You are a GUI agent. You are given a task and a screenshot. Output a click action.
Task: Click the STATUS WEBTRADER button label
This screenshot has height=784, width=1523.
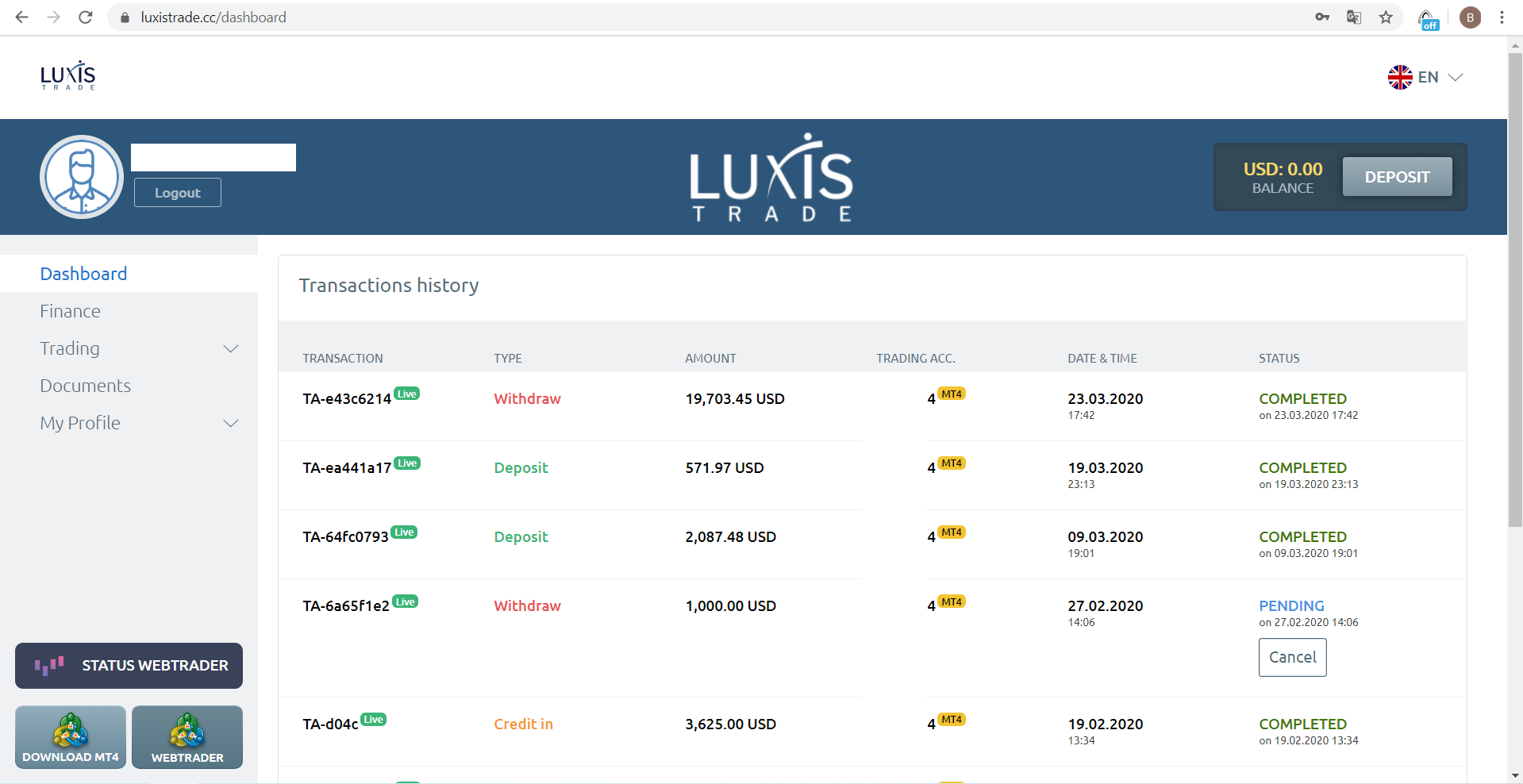[x=155, y=666]
